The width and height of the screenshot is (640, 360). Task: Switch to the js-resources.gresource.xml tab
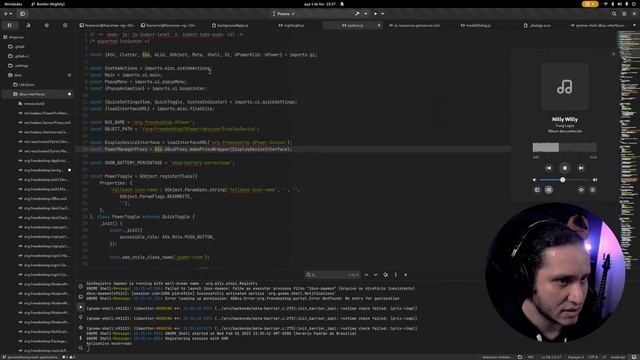point(414,25)
